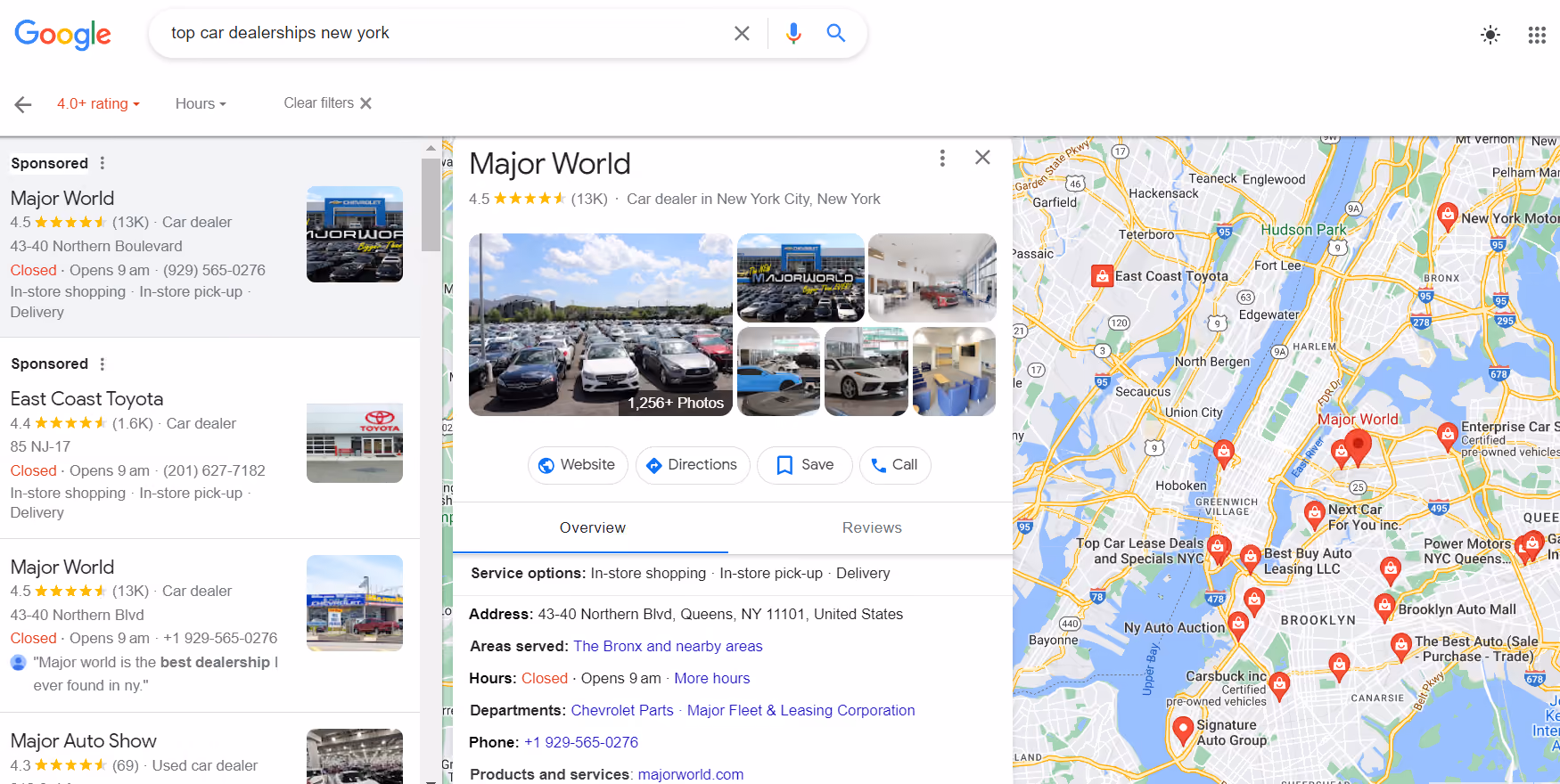
Task: Open the white Corvette photo
Action: [866, 371]
